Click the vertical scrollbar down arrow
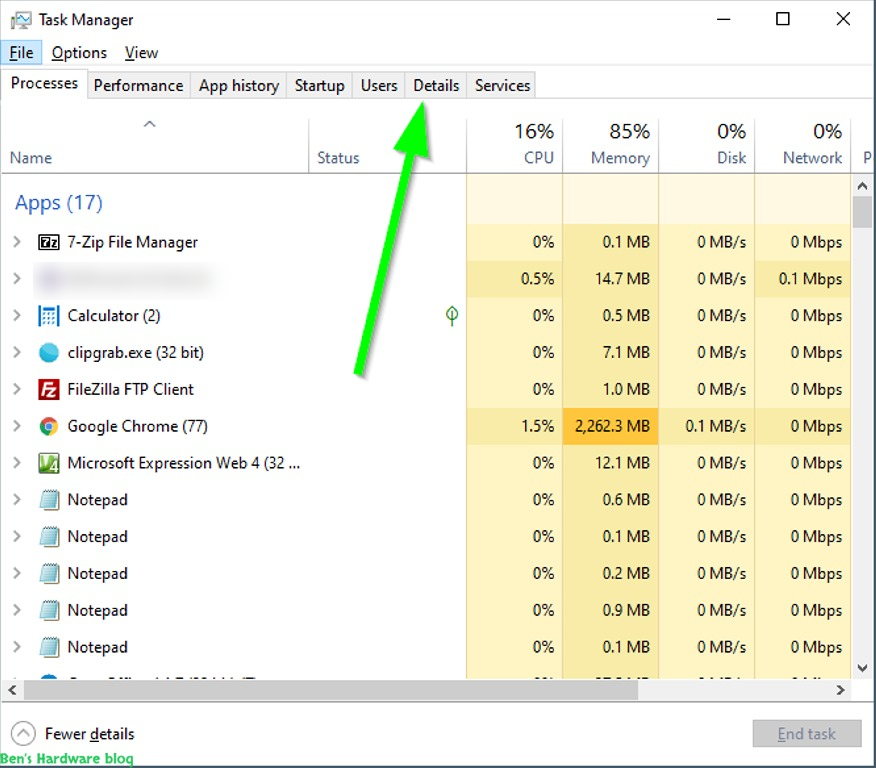The height and width of the screenshot is (768, 876). pyautogui.click(x=862, y=668)
